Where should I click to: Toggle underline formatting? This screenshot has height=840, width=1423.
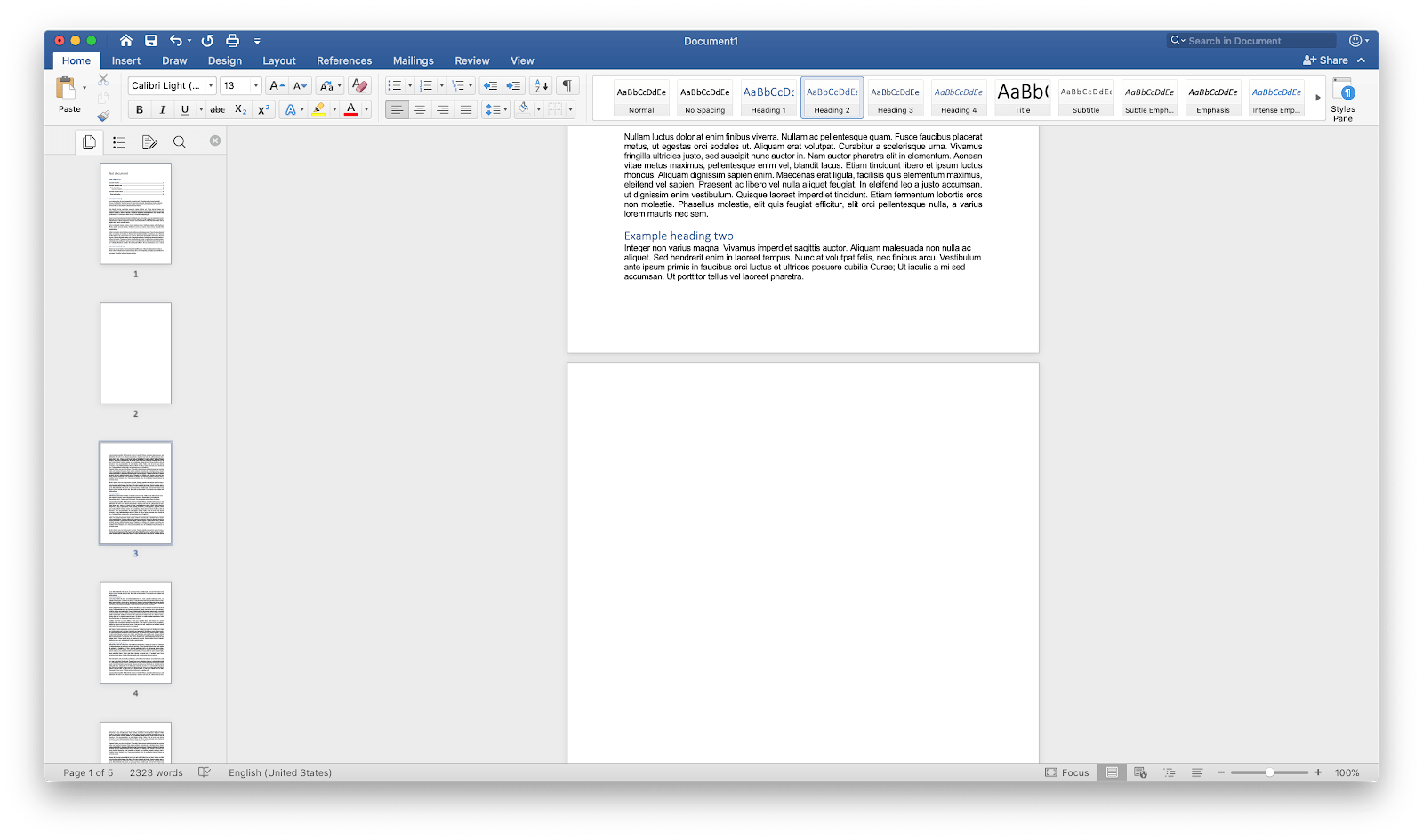pyautogui.click(x=185, y=110)
